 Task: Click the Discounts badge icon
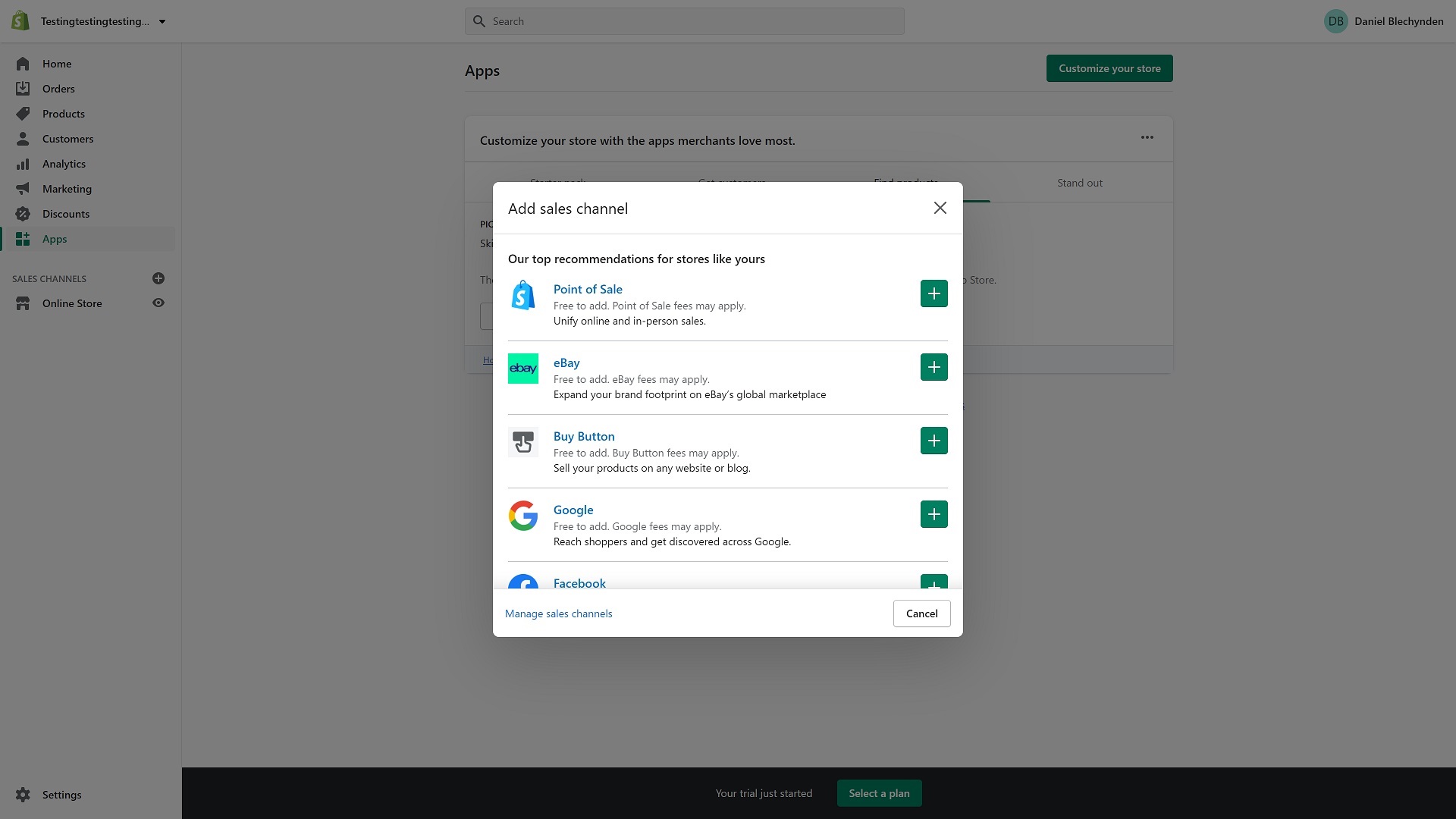click(x=23, y=214)
